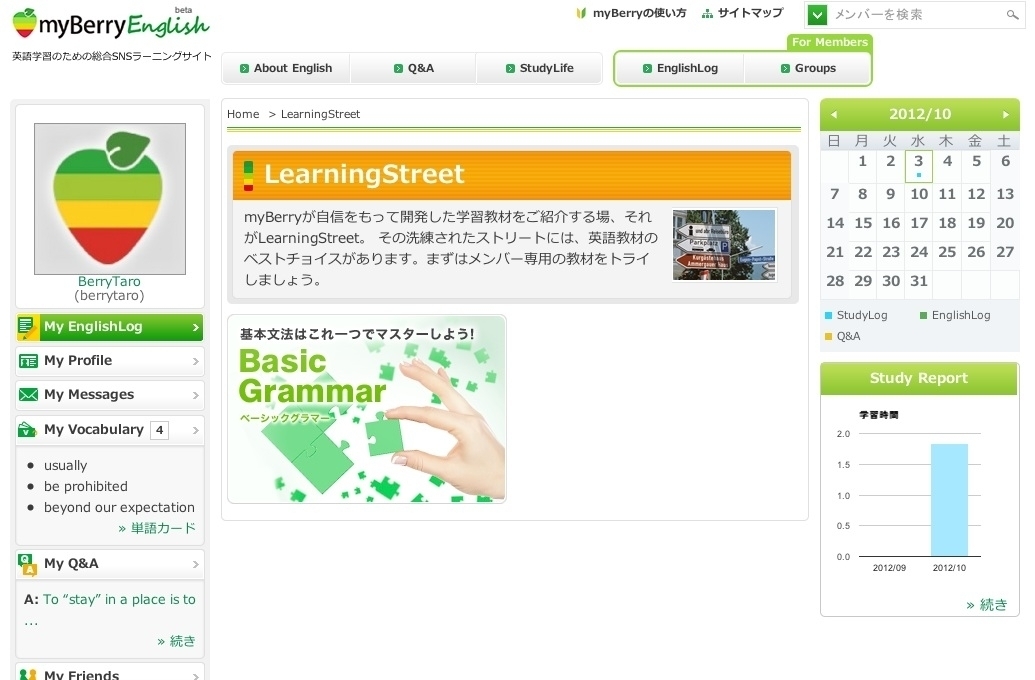The image size is (1035, 680).
Task: Click the My EnglishLog notepad icon
Action: pyautogui.click(x=28, y=327)
